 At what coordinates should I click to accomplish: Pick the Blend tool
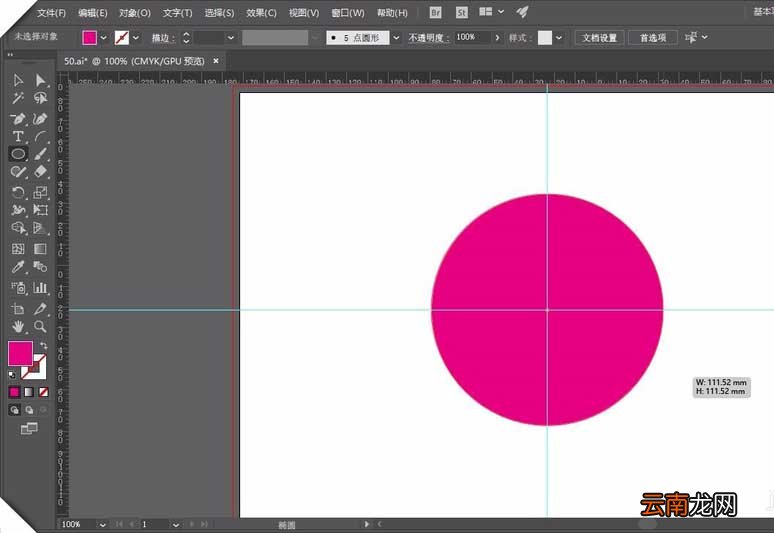[x=40, y=267]
